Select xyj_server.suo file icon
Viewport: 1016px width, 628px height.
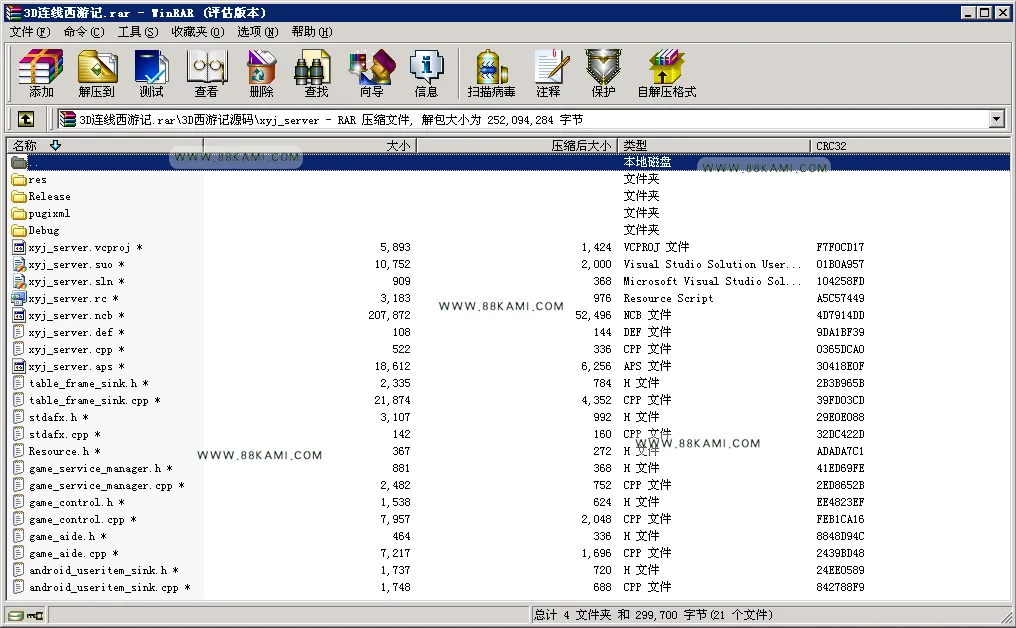tap(19, 264)
